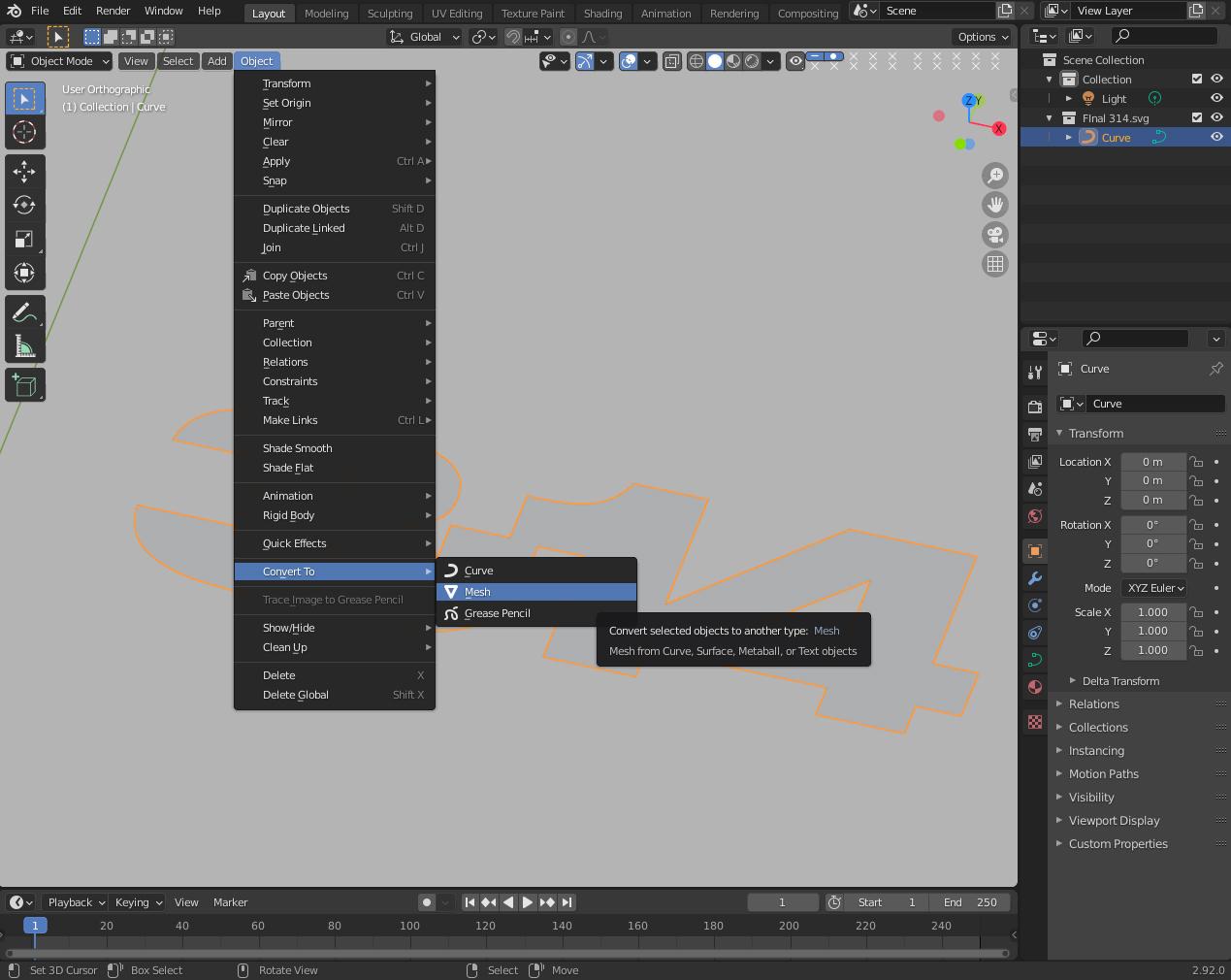This screenshot has height=980, width=1231.
Task: Jump to the end of the timeline
Action: 566,901
